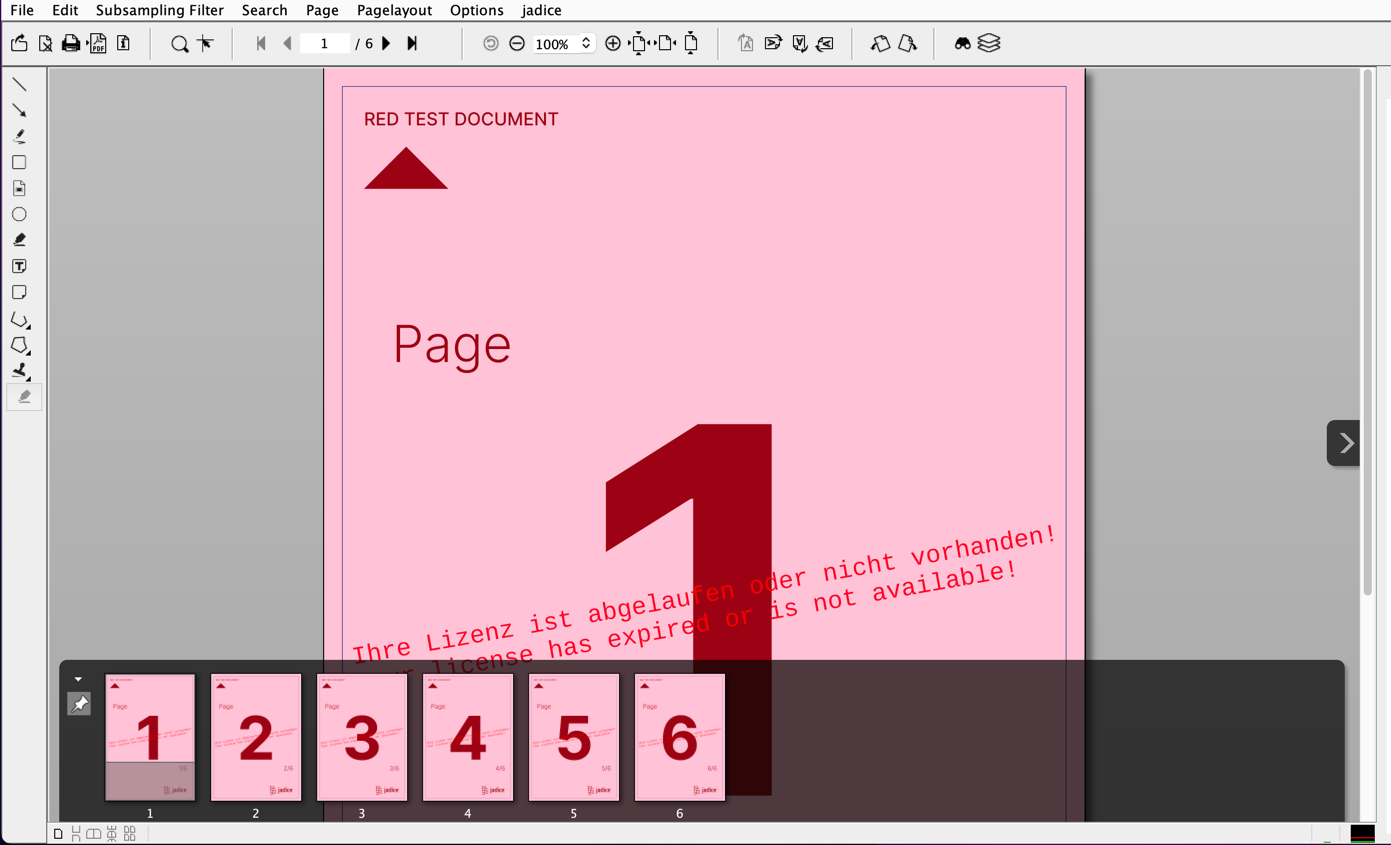Select page 5 thumbnail

click(574, 737)
